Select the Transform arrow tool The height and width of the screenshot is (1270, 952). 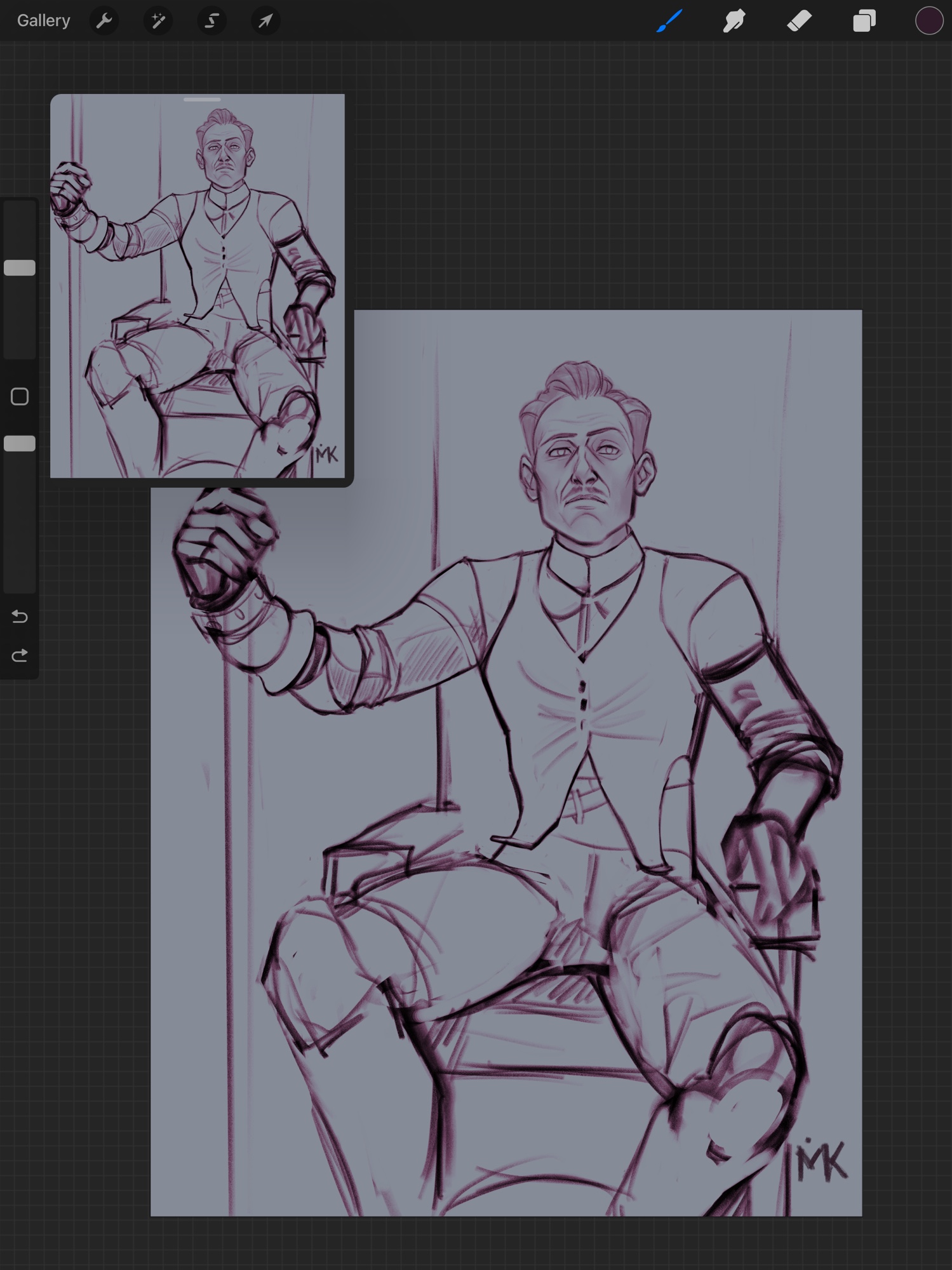(x=265, y=21)
